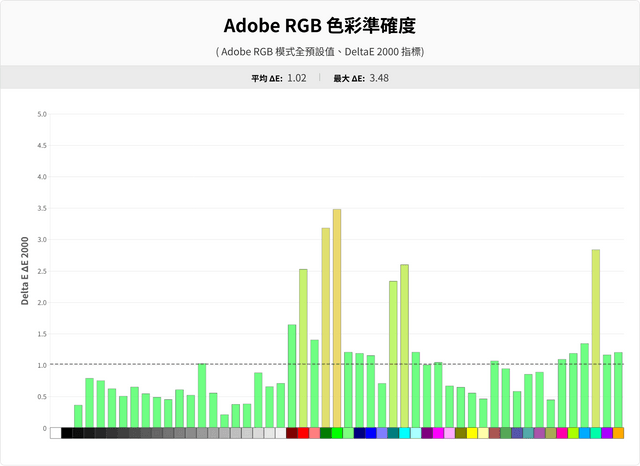Click the pure black color swatch

67,433
